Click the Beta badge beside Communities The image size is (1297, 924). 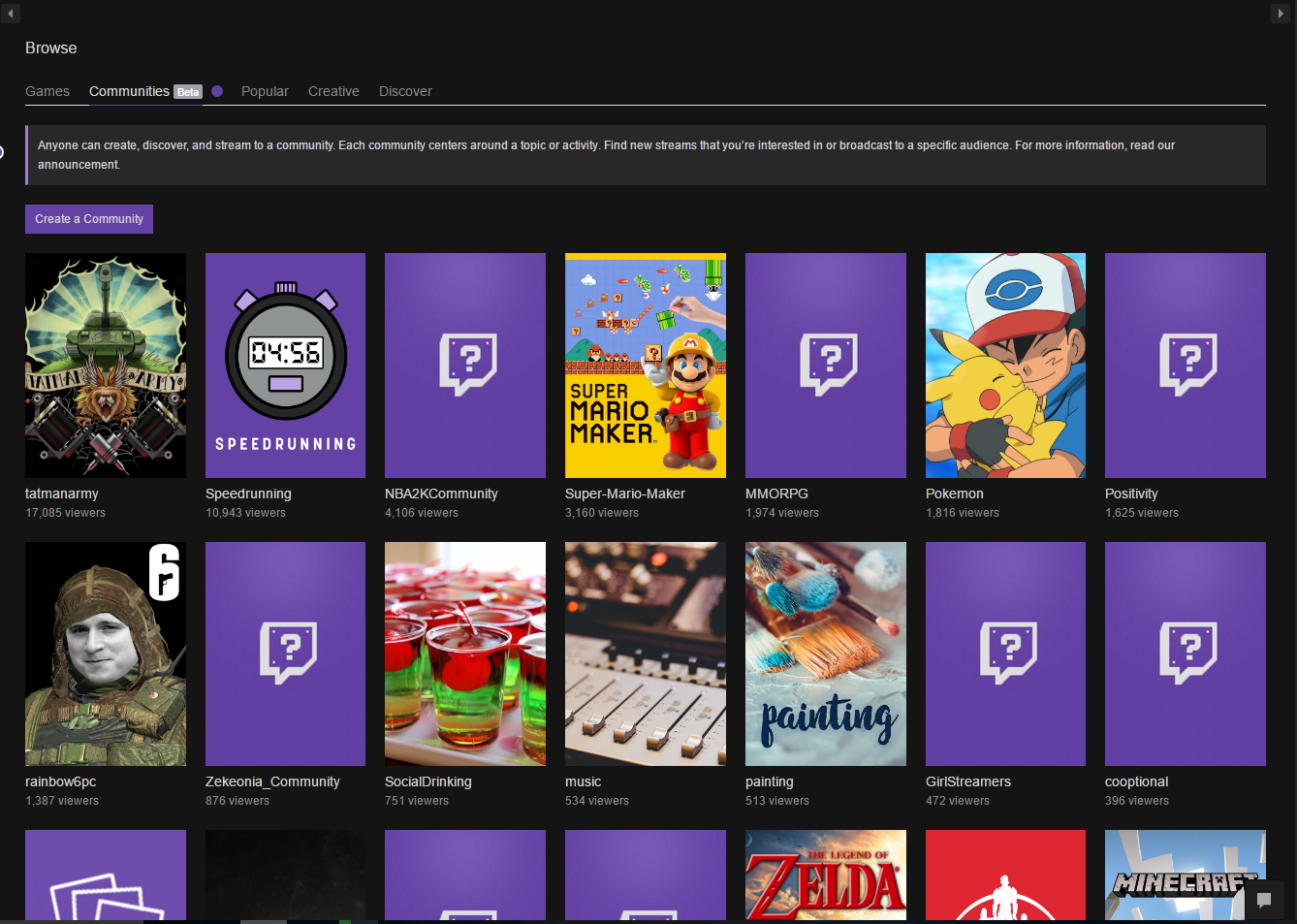188,92
